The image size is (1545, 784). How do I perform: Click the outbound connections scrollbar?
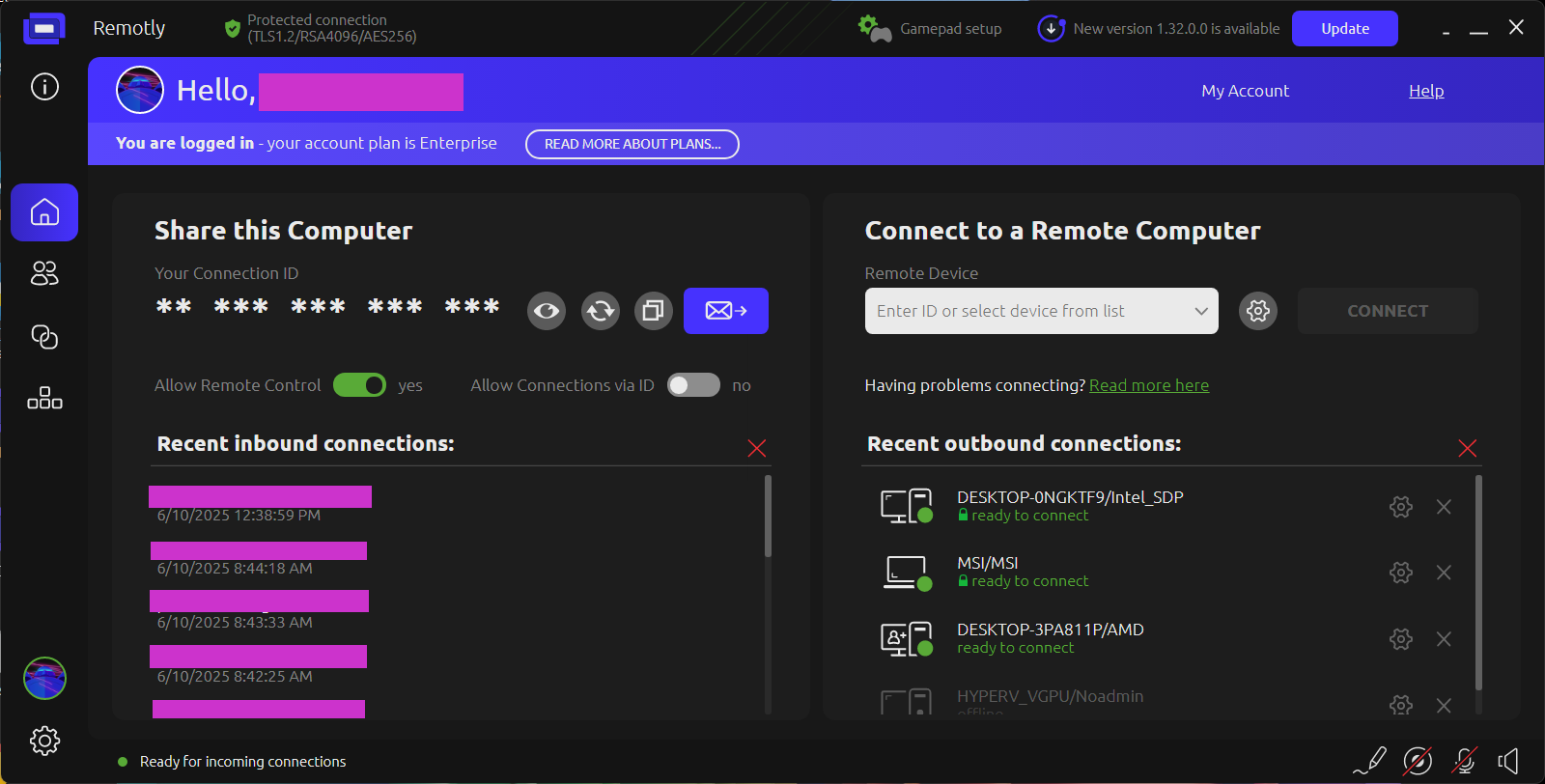coord(1478,582)
